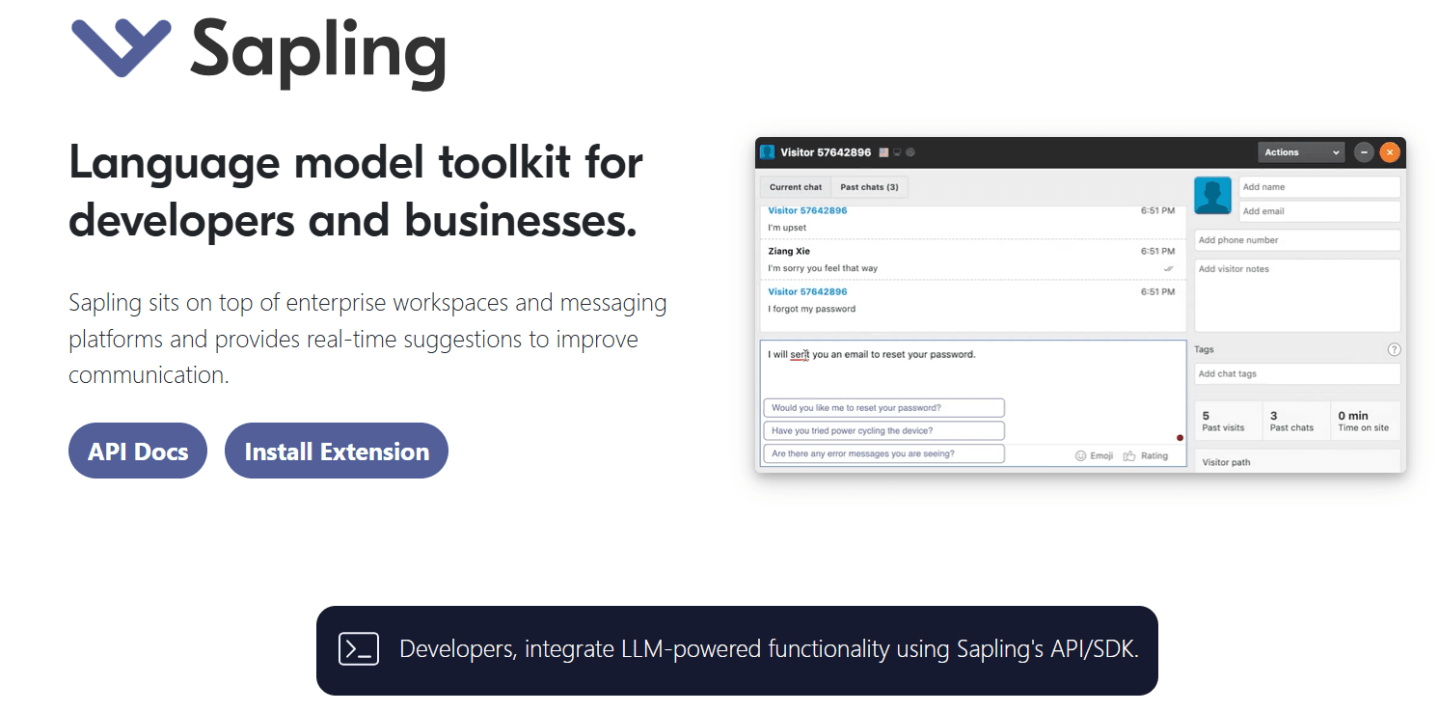Expand the Visitor path section
The height and width of the screenshot is (712, 1439).
click(1297, 461)
